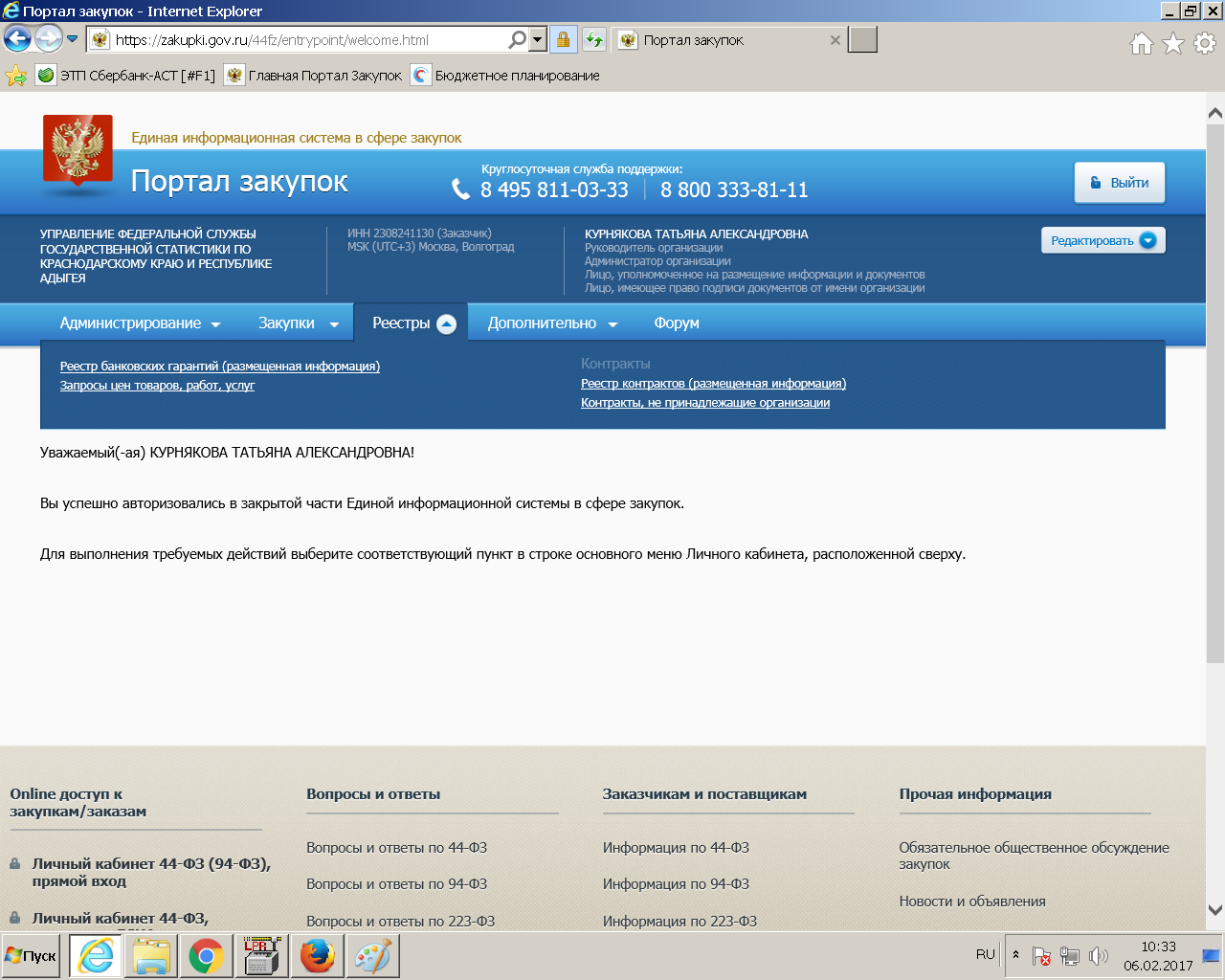The width and height of the screenshot is (1225, 980).
Task: Click the browser back arrow button
Action: [x=17, y=39]
